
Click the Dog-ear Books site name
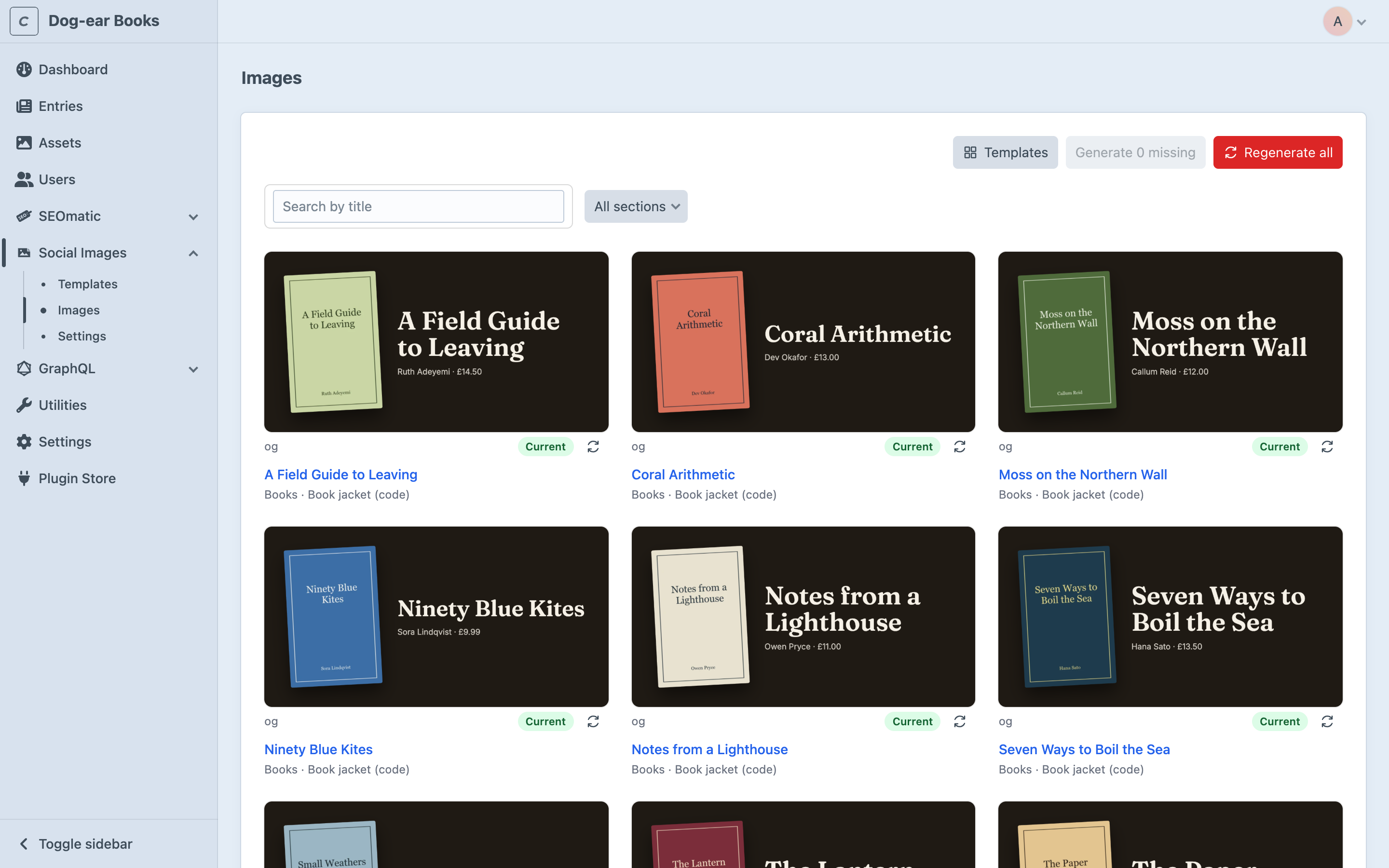point(104,21)
